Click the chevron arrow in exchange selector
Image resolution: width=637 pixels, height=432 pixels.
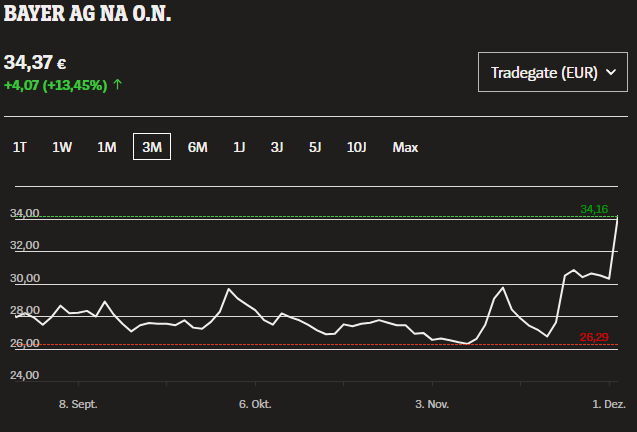(611, 72)
